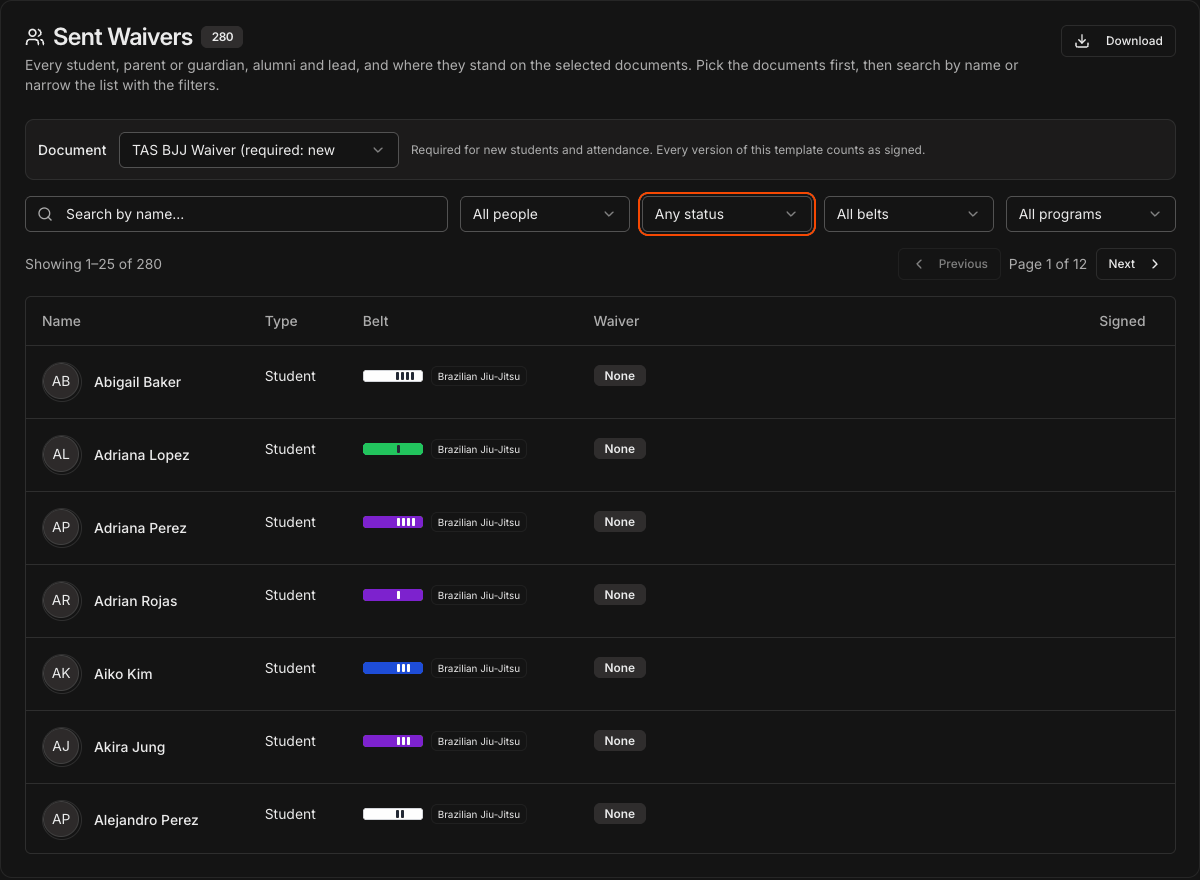Click the AK avatar for Aiko Kim
1200x880 pixels.
pyautogui.click(x=61, y=674)
